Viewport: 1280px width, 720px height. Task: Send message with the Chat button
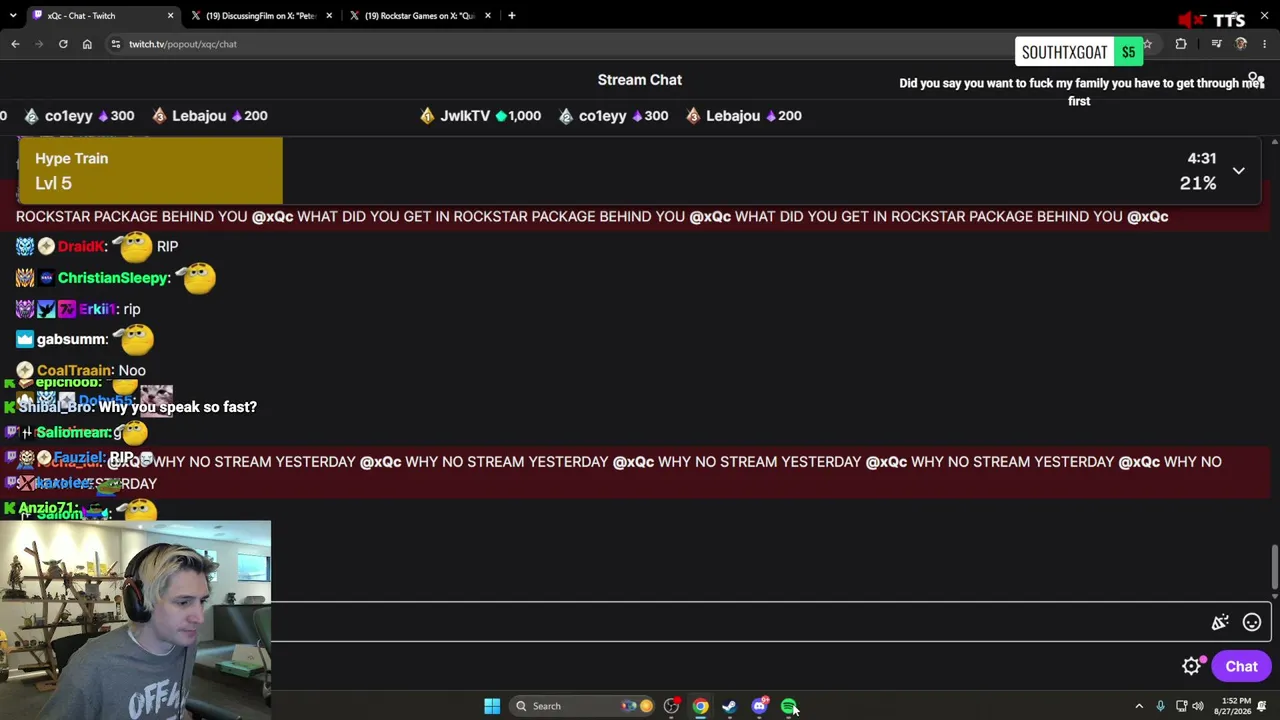click(1241, 666)
